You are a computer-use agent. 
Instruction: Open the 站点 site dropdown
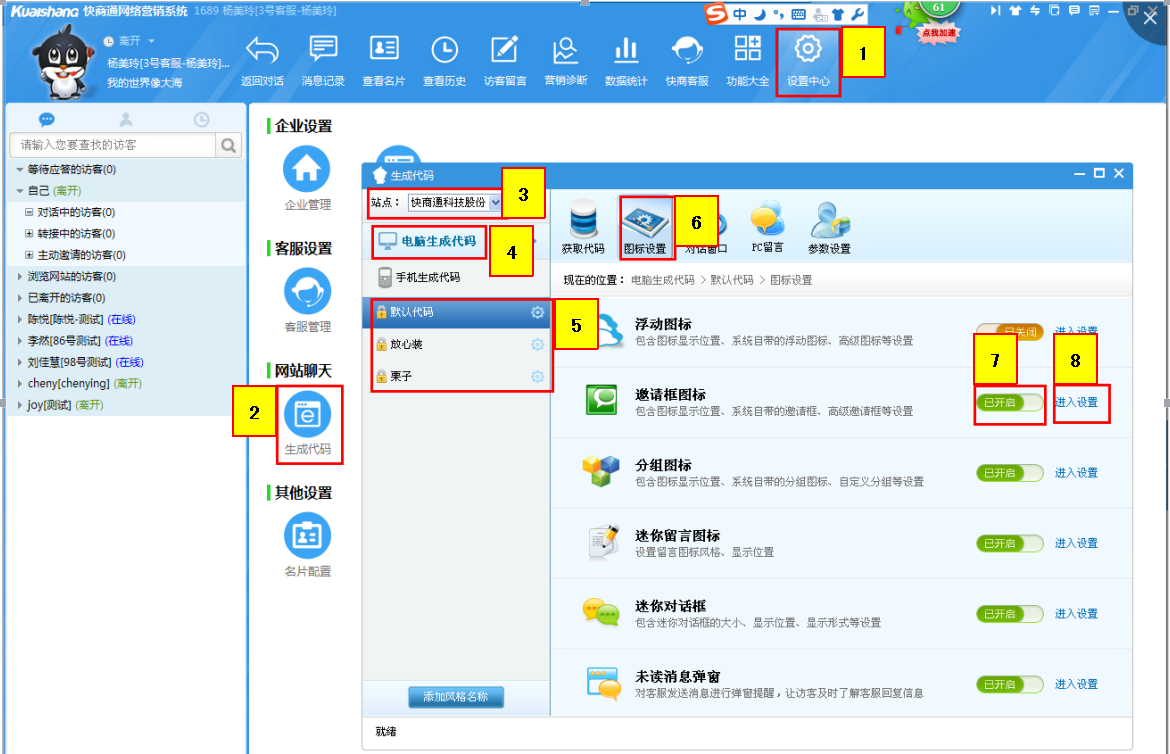point(495,202)
